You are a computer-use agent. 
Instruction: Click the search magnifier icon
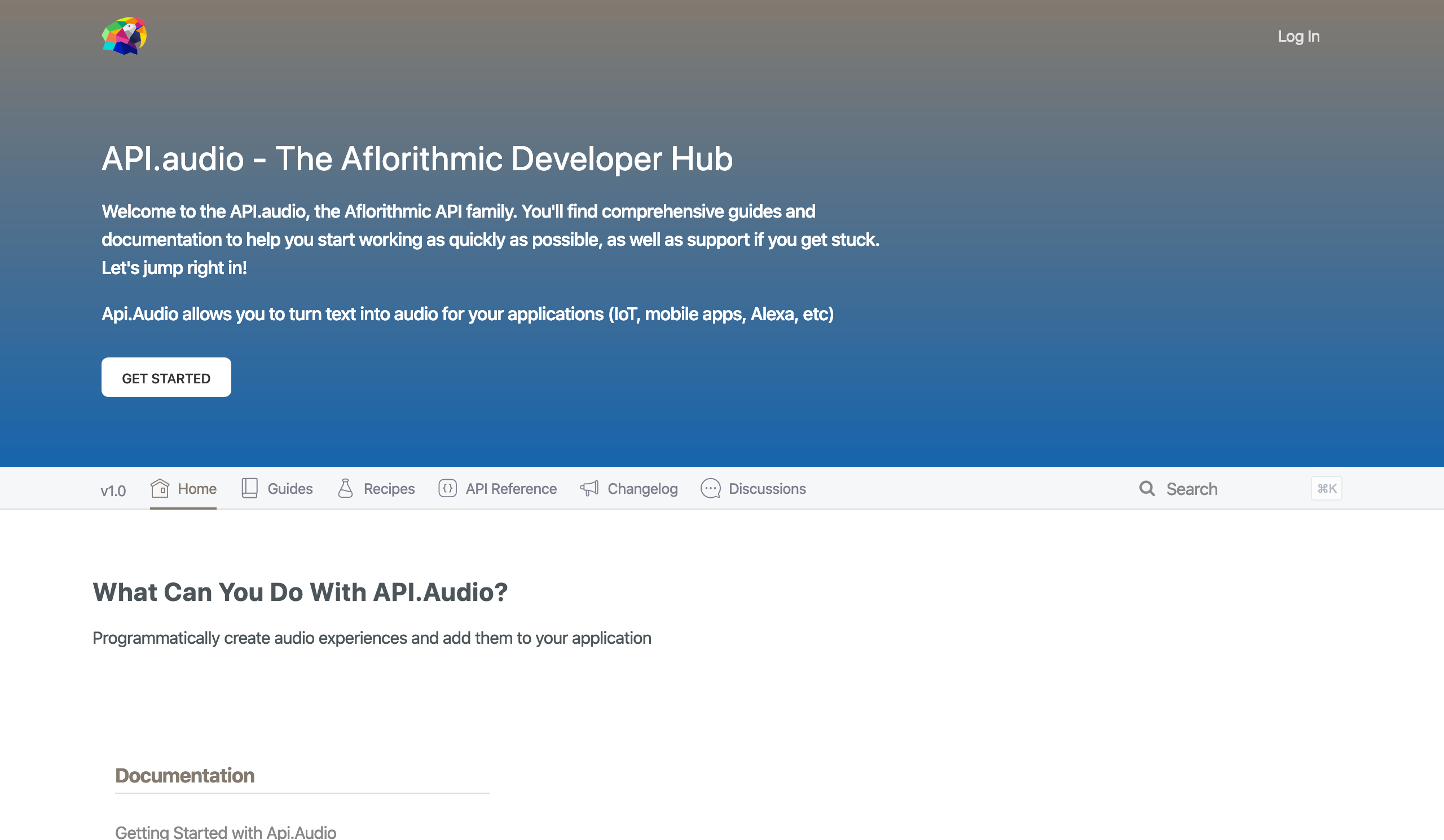[1147, 488]
